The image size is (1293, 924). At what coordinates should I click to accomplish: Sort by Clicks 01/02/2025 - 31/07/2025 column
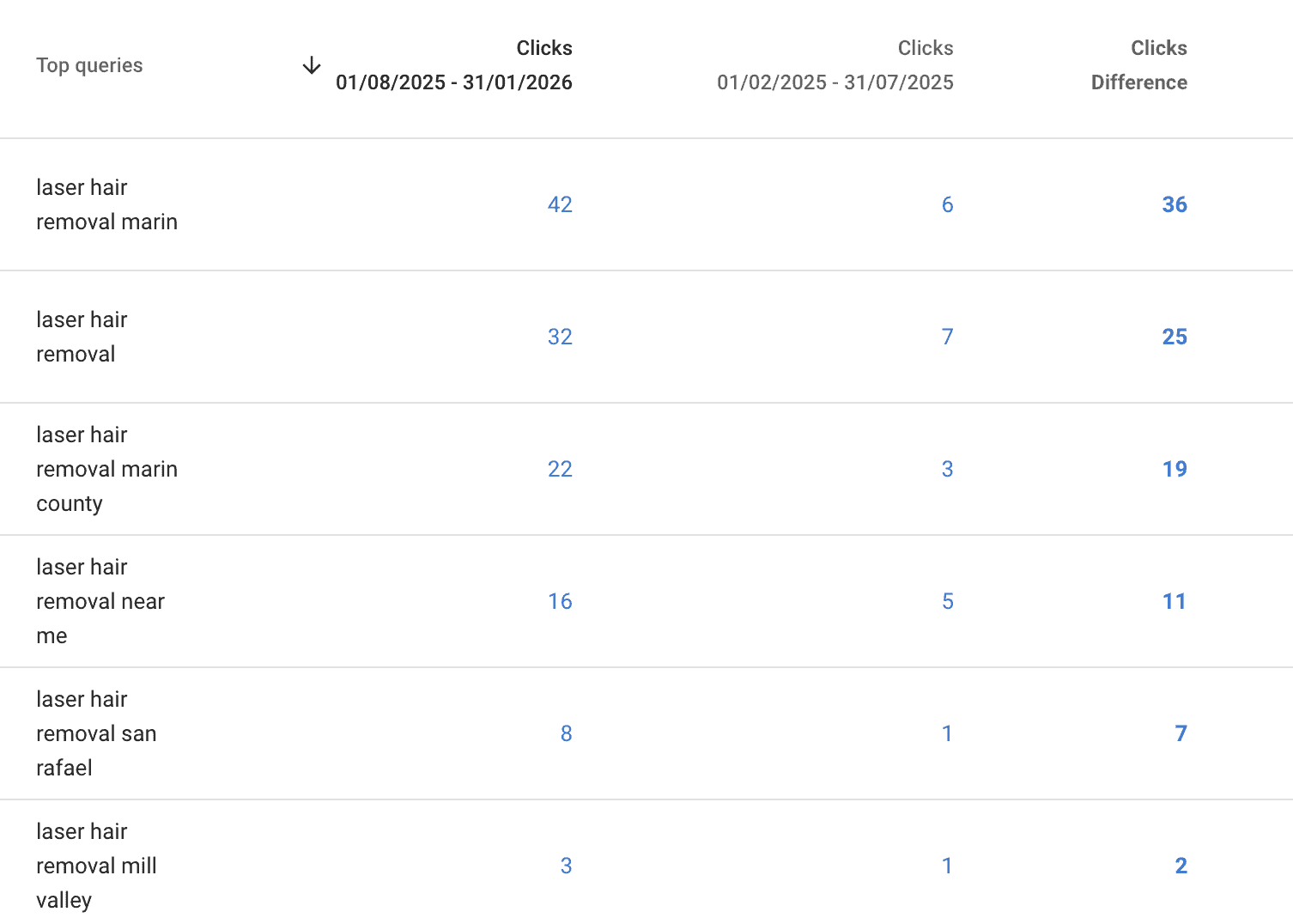835,65
